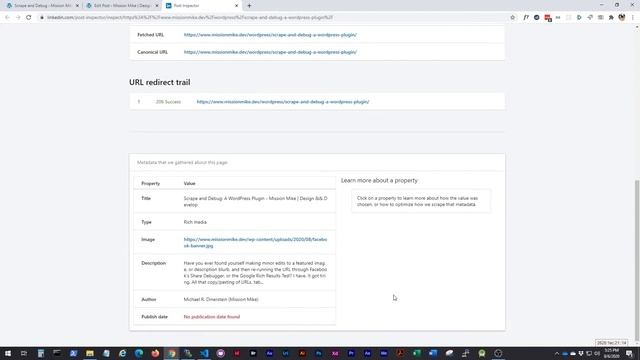Click the Michael R. Dinerstein author value

(x=221, y=299)
